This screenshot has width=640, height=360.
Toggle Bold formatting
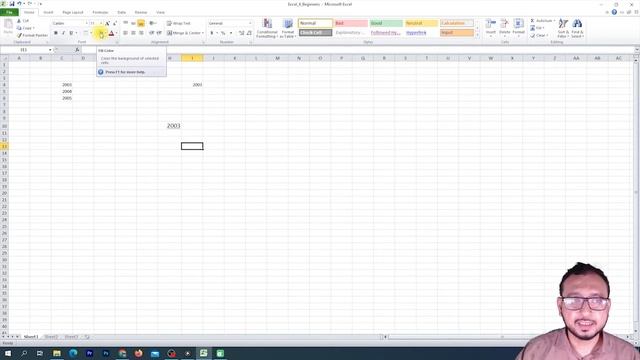(56, 33)
